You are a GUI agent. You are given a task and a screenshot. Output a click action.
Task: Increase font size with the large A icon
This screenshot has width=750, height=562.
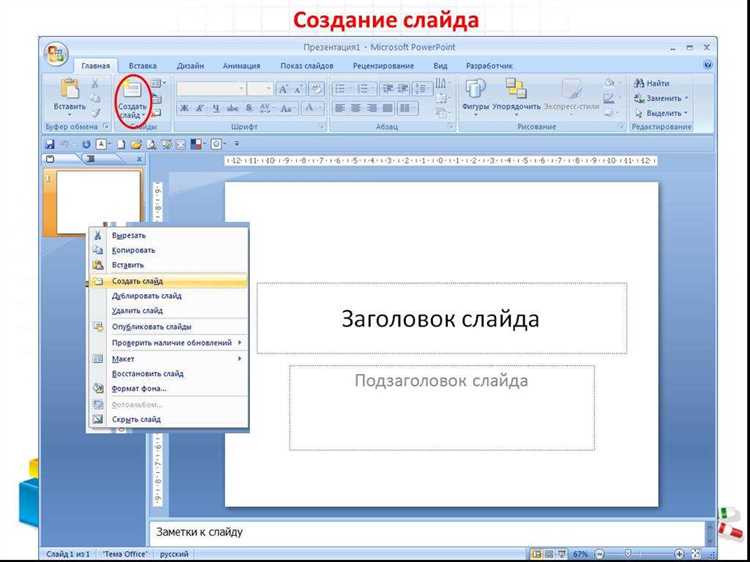[283, 89]
